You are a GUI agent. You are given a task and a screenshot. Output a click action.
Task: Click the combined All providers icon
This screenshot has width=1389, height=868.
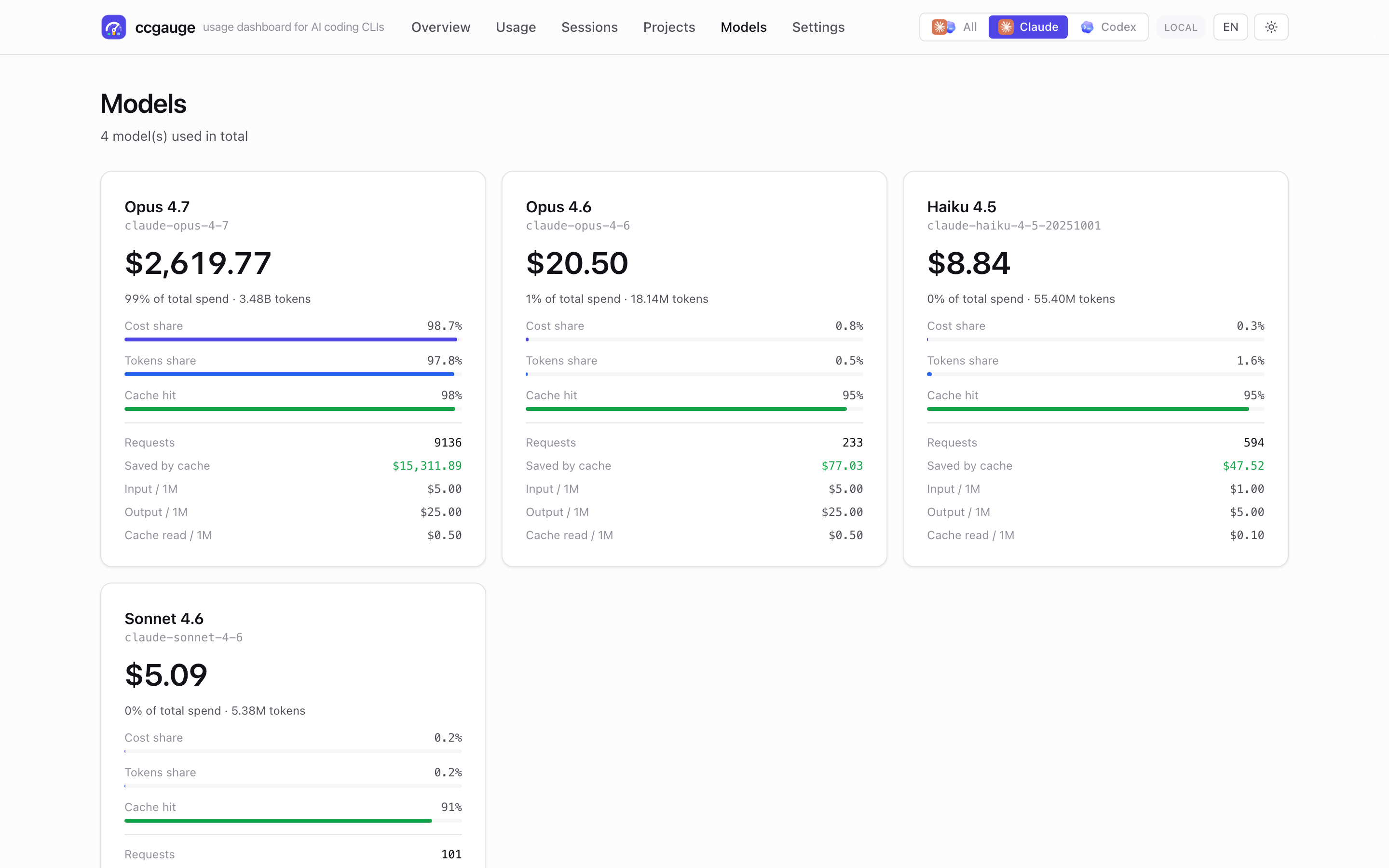coord(943,27)
